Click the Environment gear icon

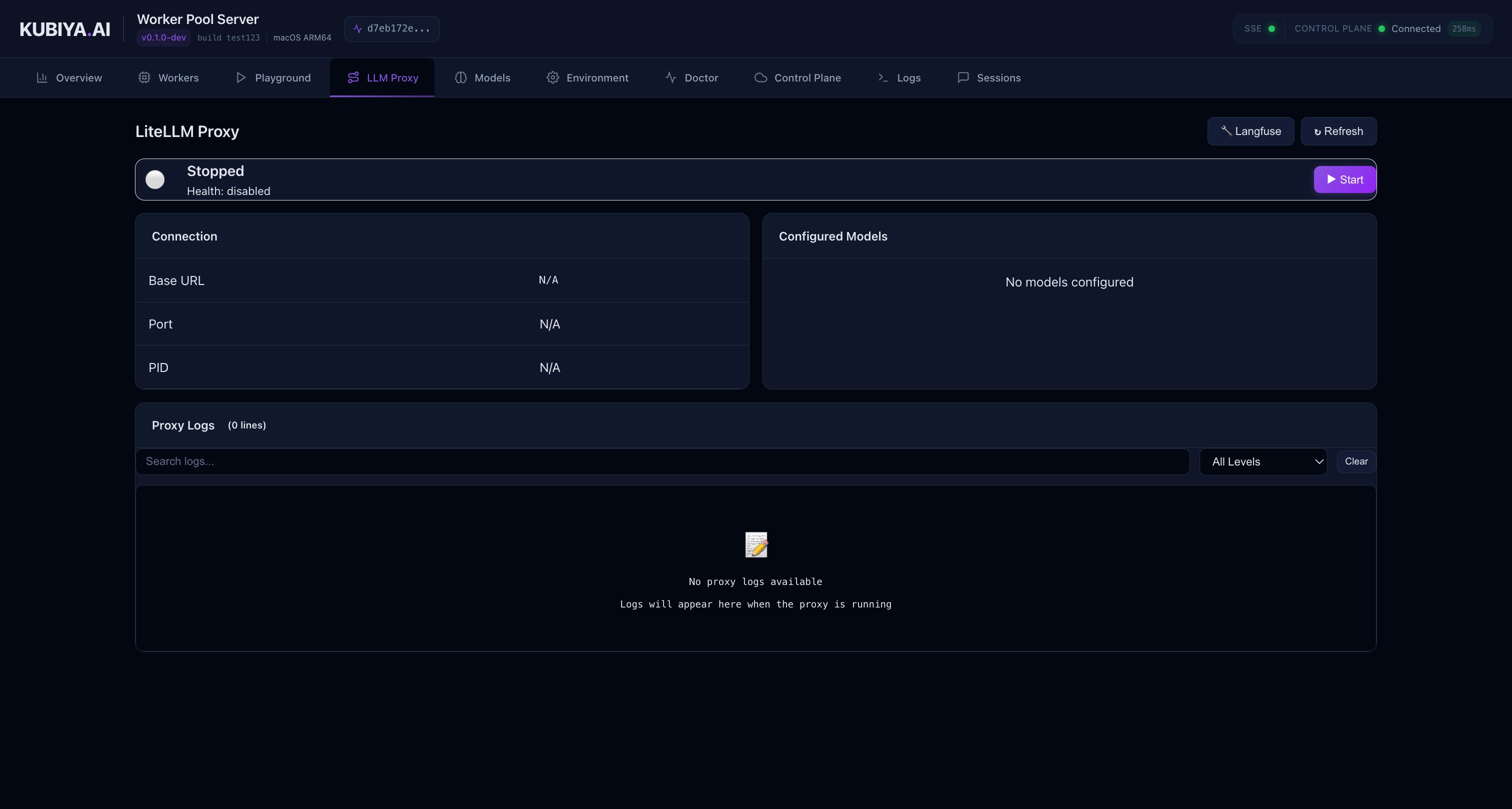(x=552, y=77)
